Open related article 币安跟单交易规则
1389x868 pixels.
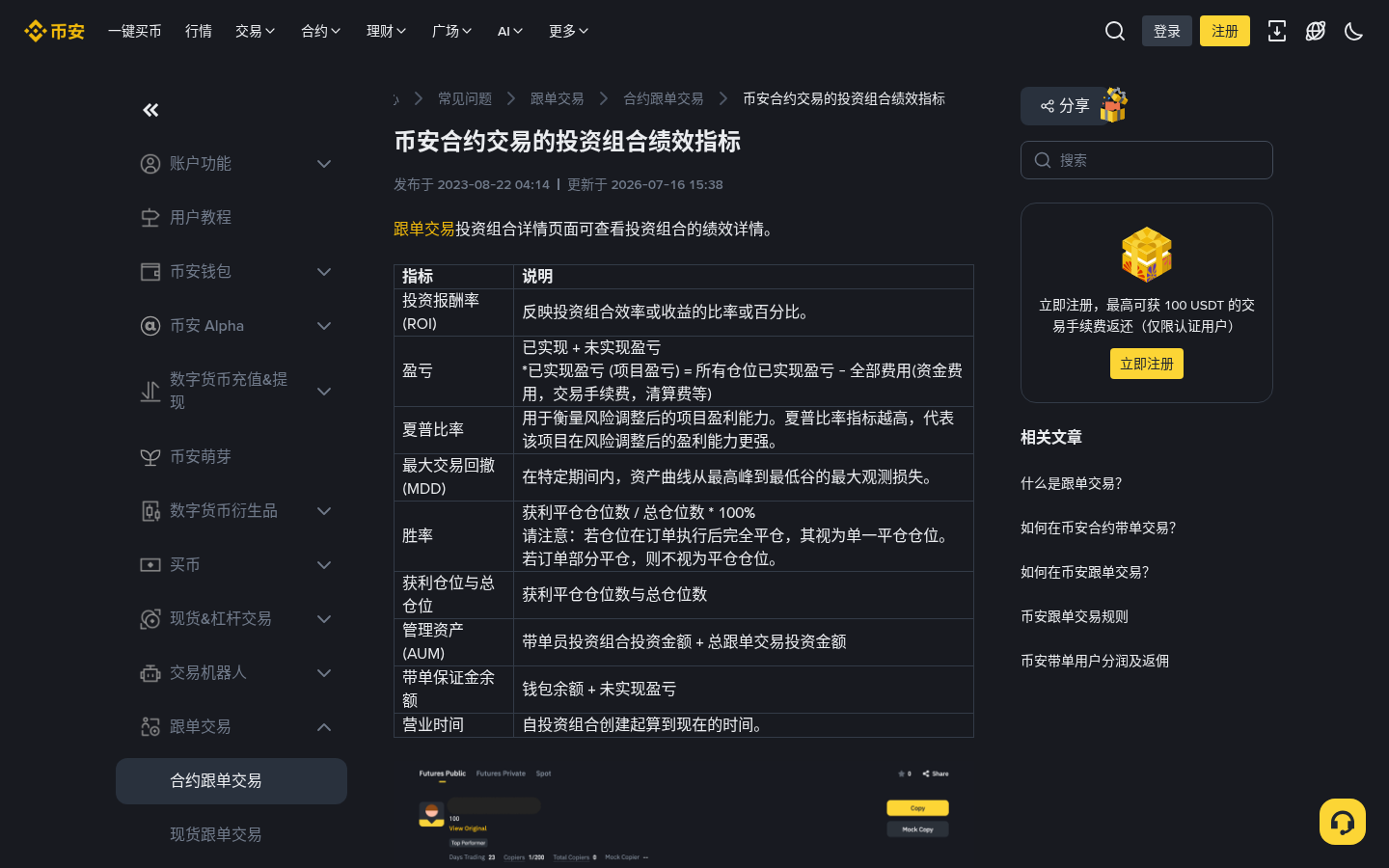pyautogui.click(x=1075, y=616)
